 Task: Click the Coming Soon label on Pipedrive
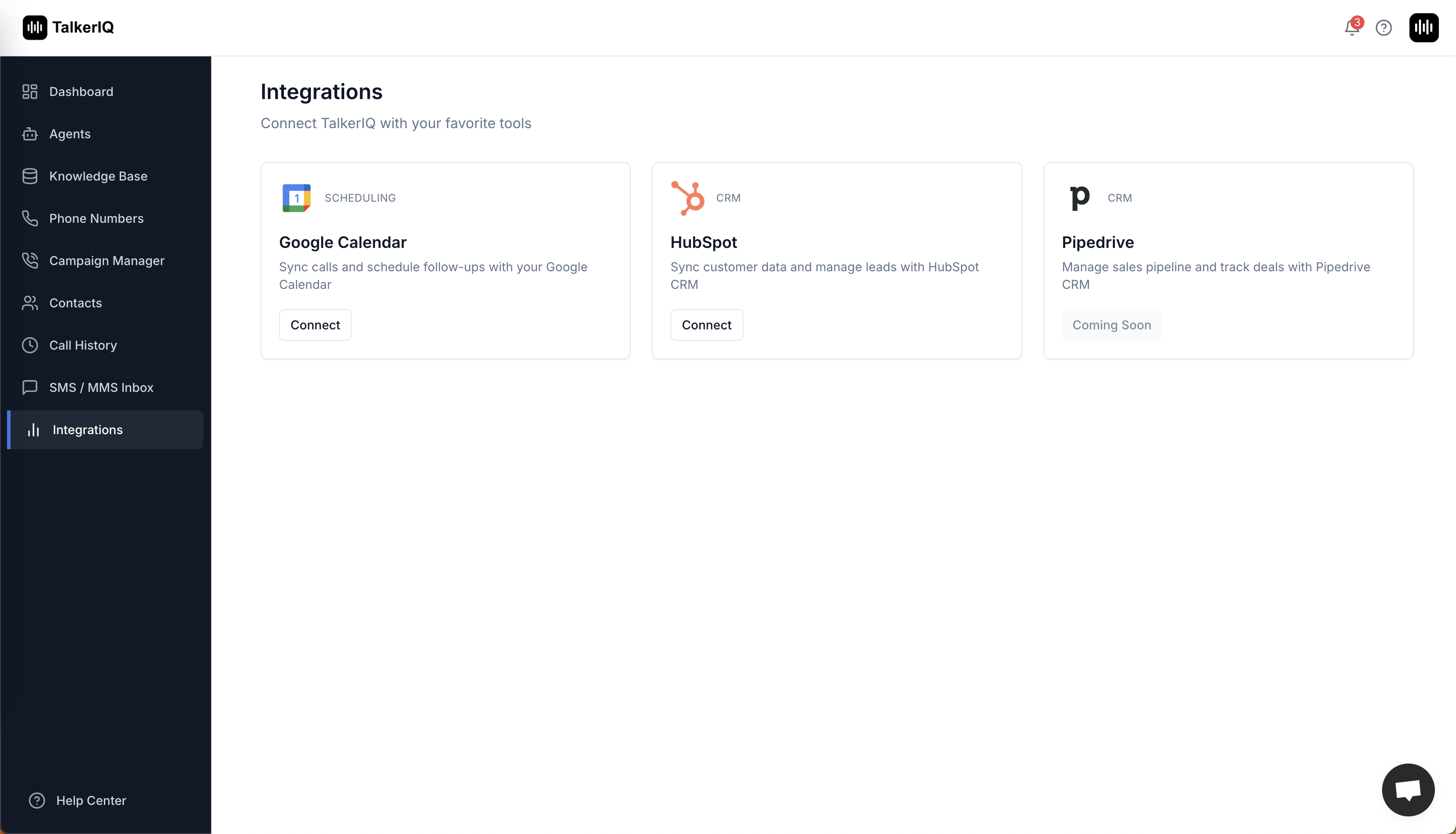(1111, 324)
